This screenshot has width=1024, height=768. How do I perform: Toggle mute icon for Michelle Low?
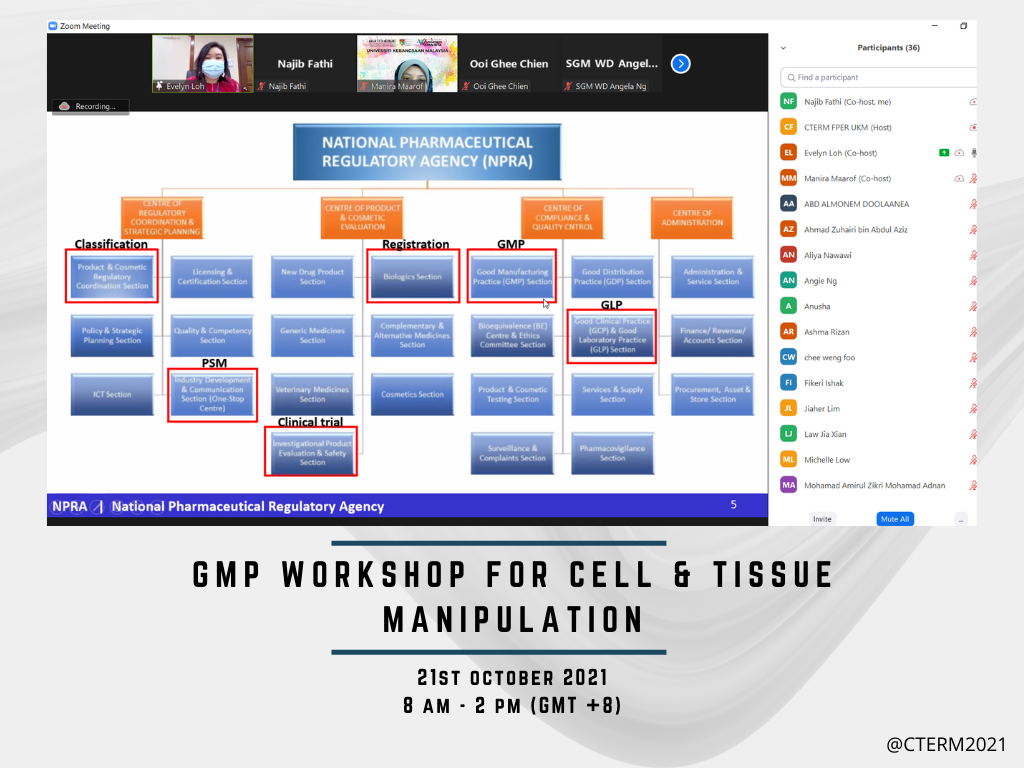[973, 460]
